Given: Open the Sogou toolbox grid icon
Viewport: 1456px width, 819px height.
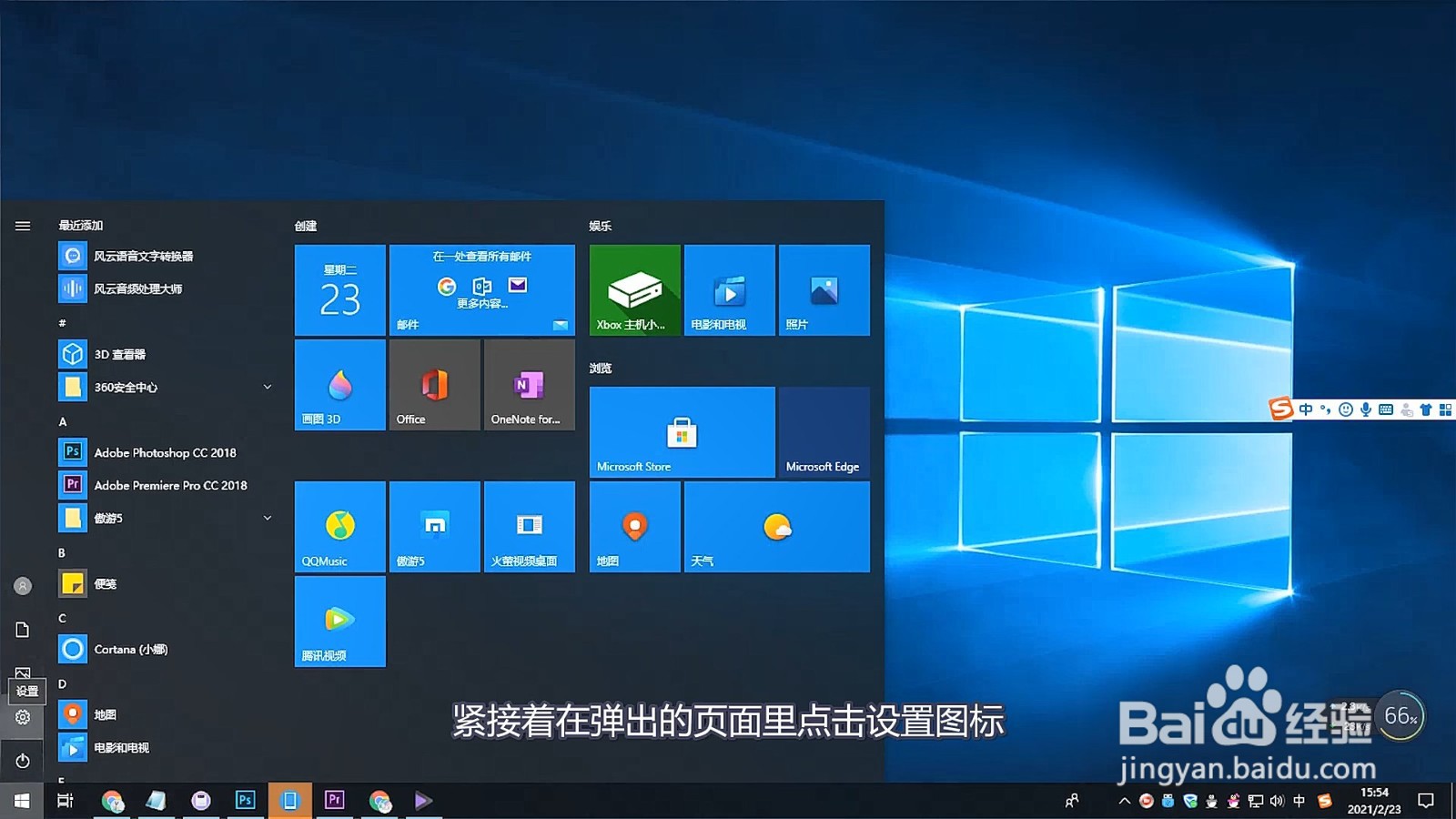Looking at the screenshot, I should click(x=1445, y=409).
